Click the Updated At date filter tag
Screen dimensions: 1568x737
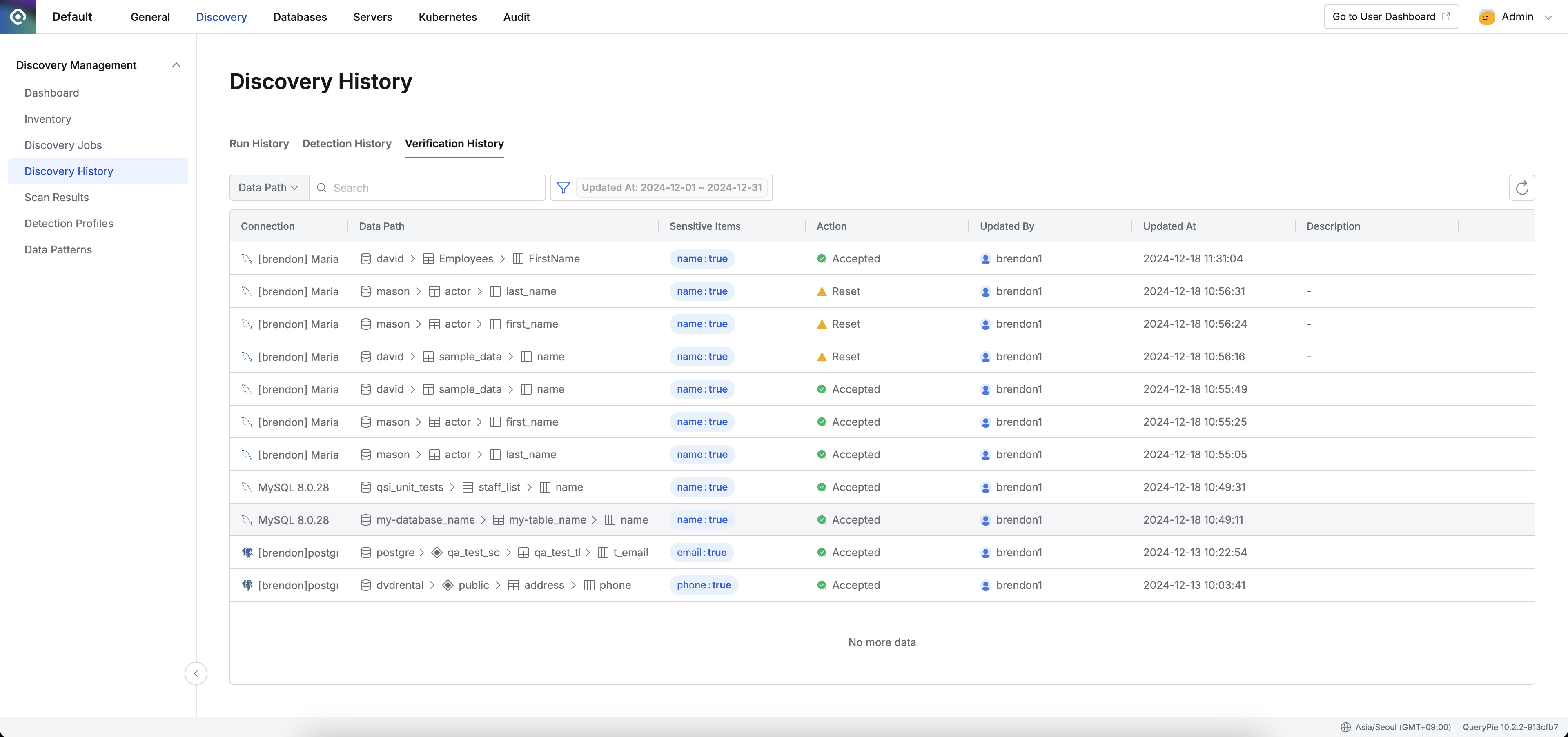click(x=671, y=188)
